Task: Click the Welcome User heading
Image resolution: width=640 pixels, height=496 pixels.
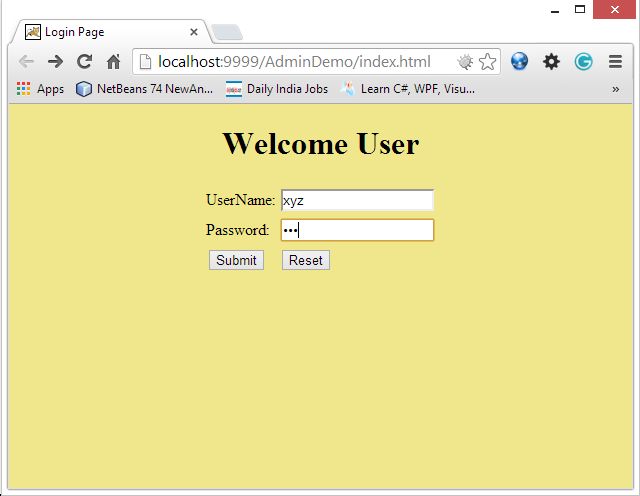Action: 321,144
